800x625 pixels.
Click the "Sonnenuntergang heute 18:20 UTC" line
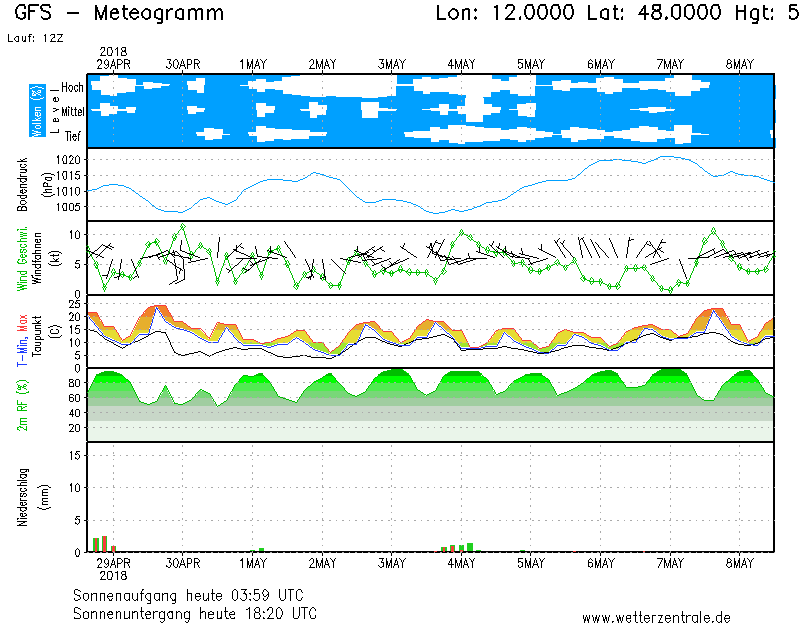click(195, 614)
